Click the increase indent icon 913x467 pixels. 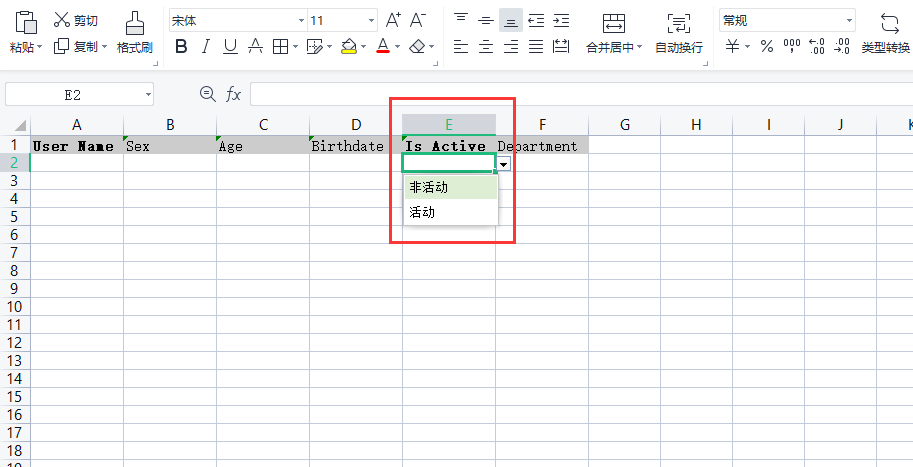561,20
